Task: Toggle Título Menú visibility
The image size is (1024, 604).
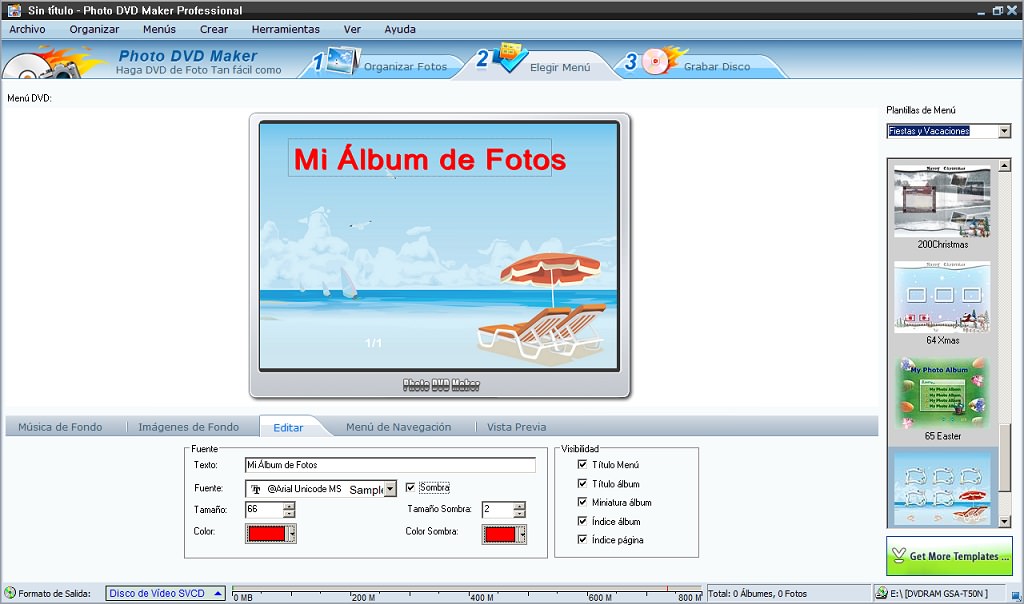Action: click(x=583, y=464)
